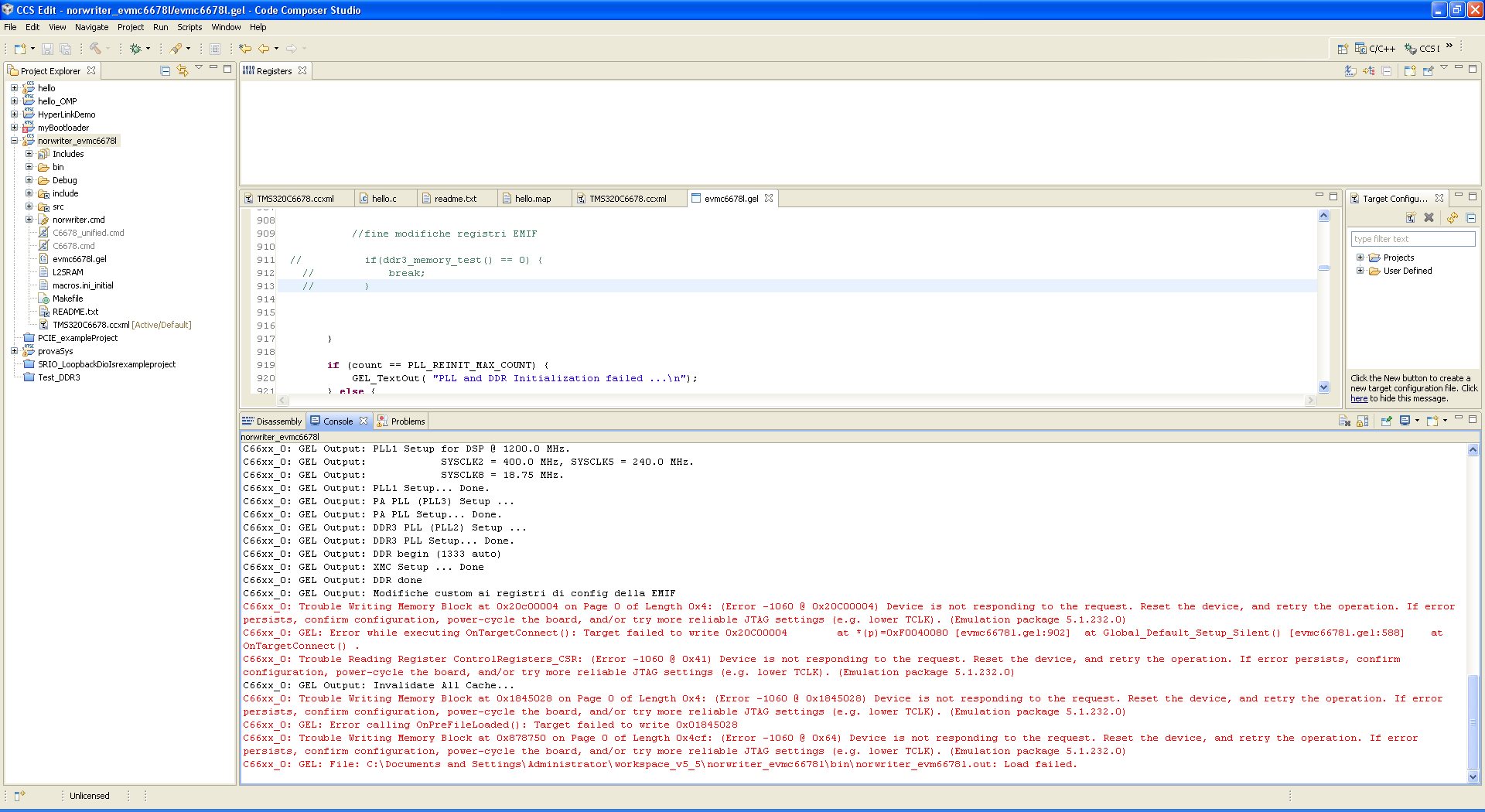Open the Registers view menu triangle
The image size is (1485, 812).
[x=1444, y=68]
